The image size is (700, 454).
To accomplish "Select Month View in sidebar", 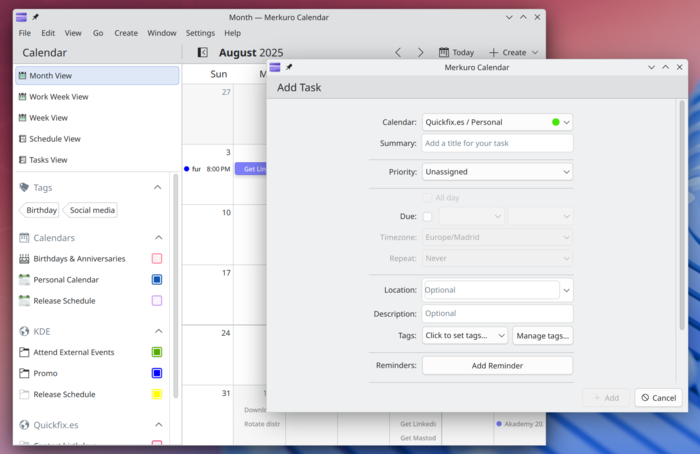I will pyautogui.click(x=97, y=75).
